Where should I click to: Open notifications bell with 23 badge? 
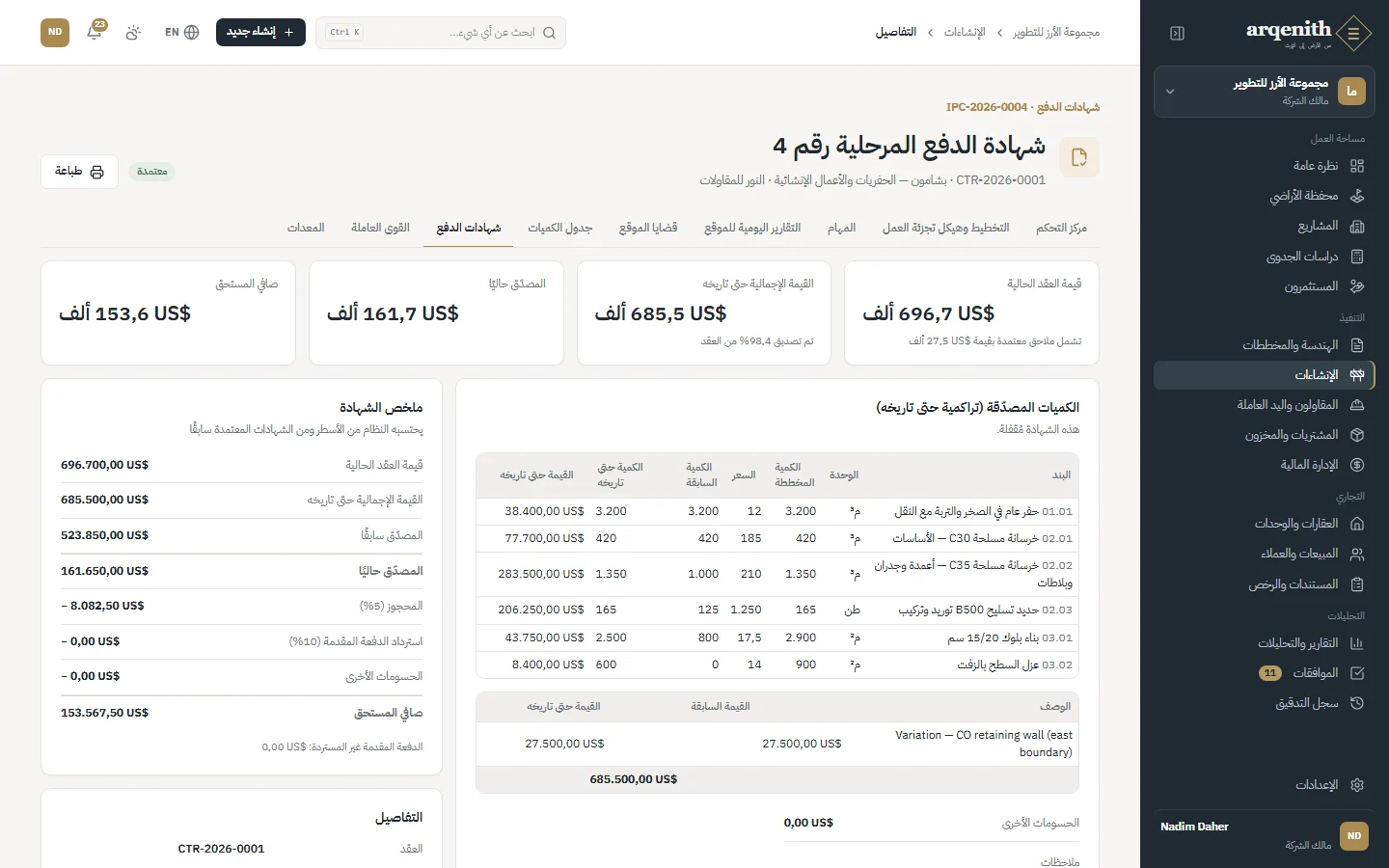[95, 32]
